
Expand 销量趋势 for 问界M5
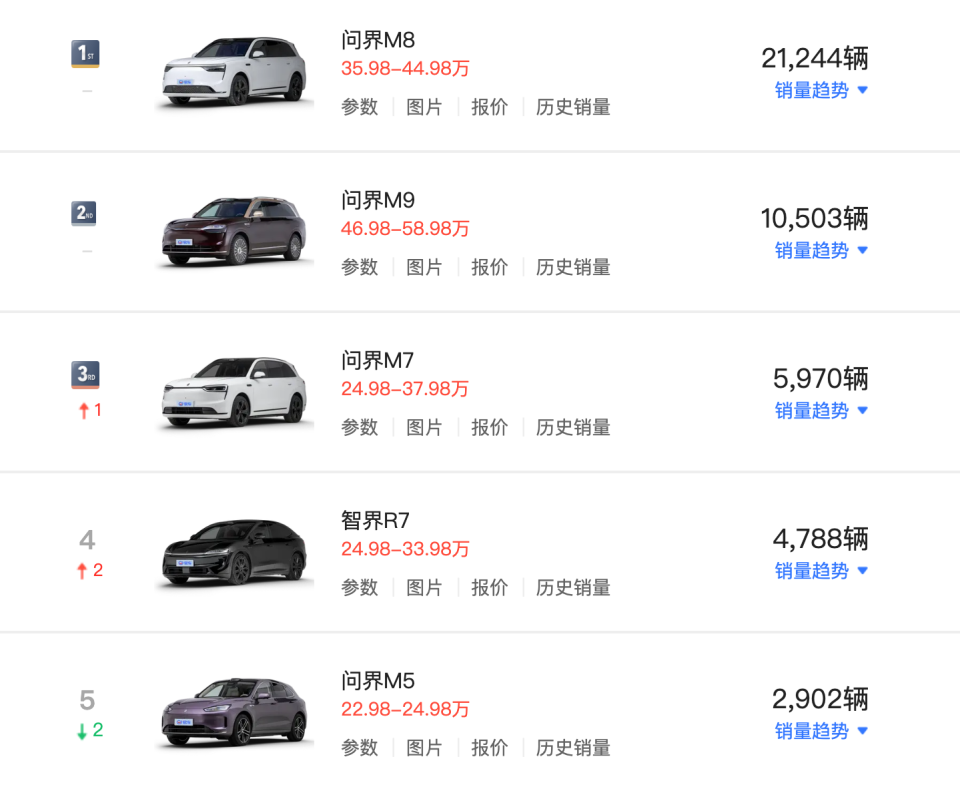pos(813,730)
